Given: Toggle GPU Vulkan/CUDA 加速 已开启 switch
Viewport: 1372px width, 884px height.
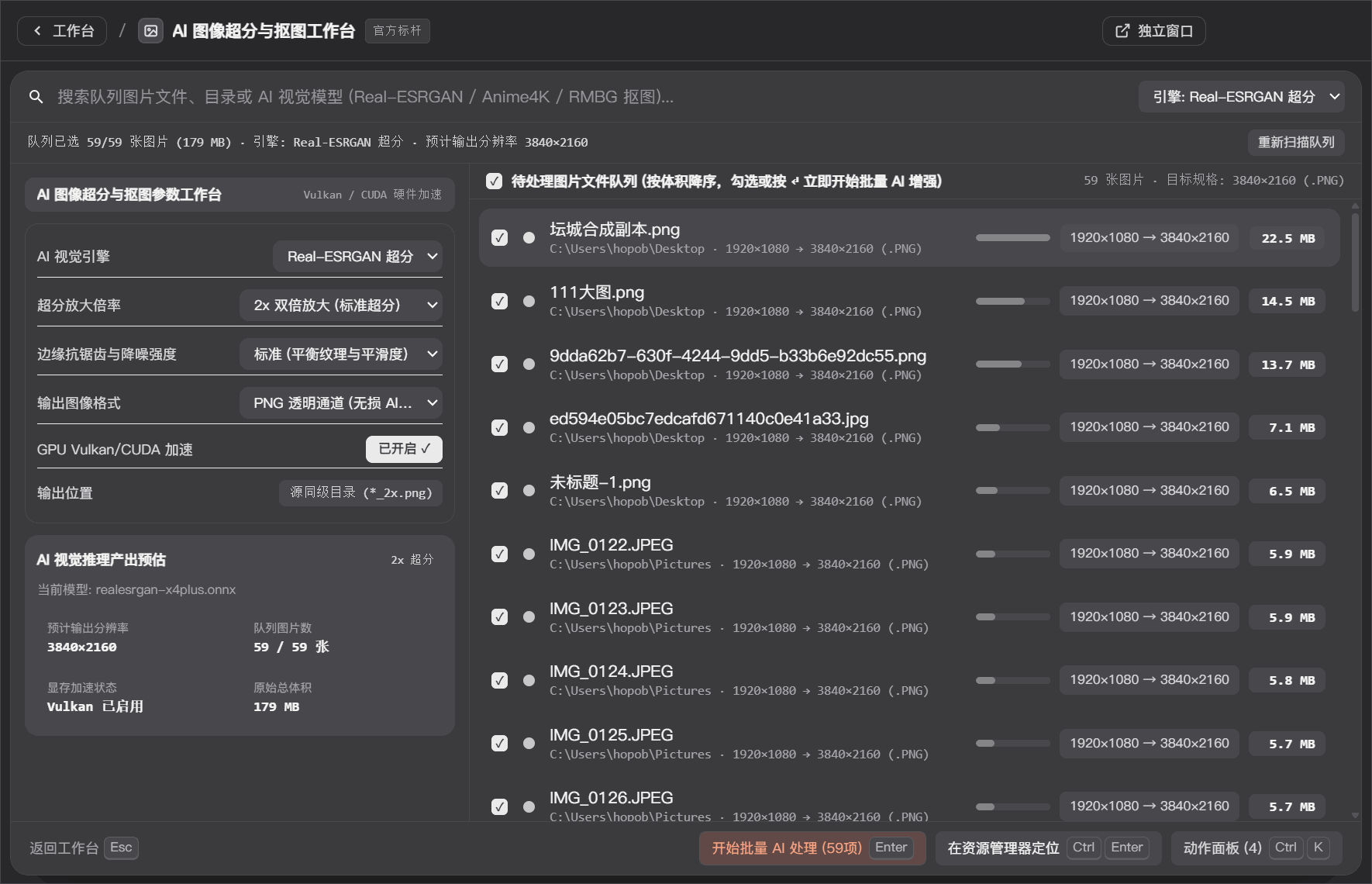Looking at the screenshot, I should point(404,449).
